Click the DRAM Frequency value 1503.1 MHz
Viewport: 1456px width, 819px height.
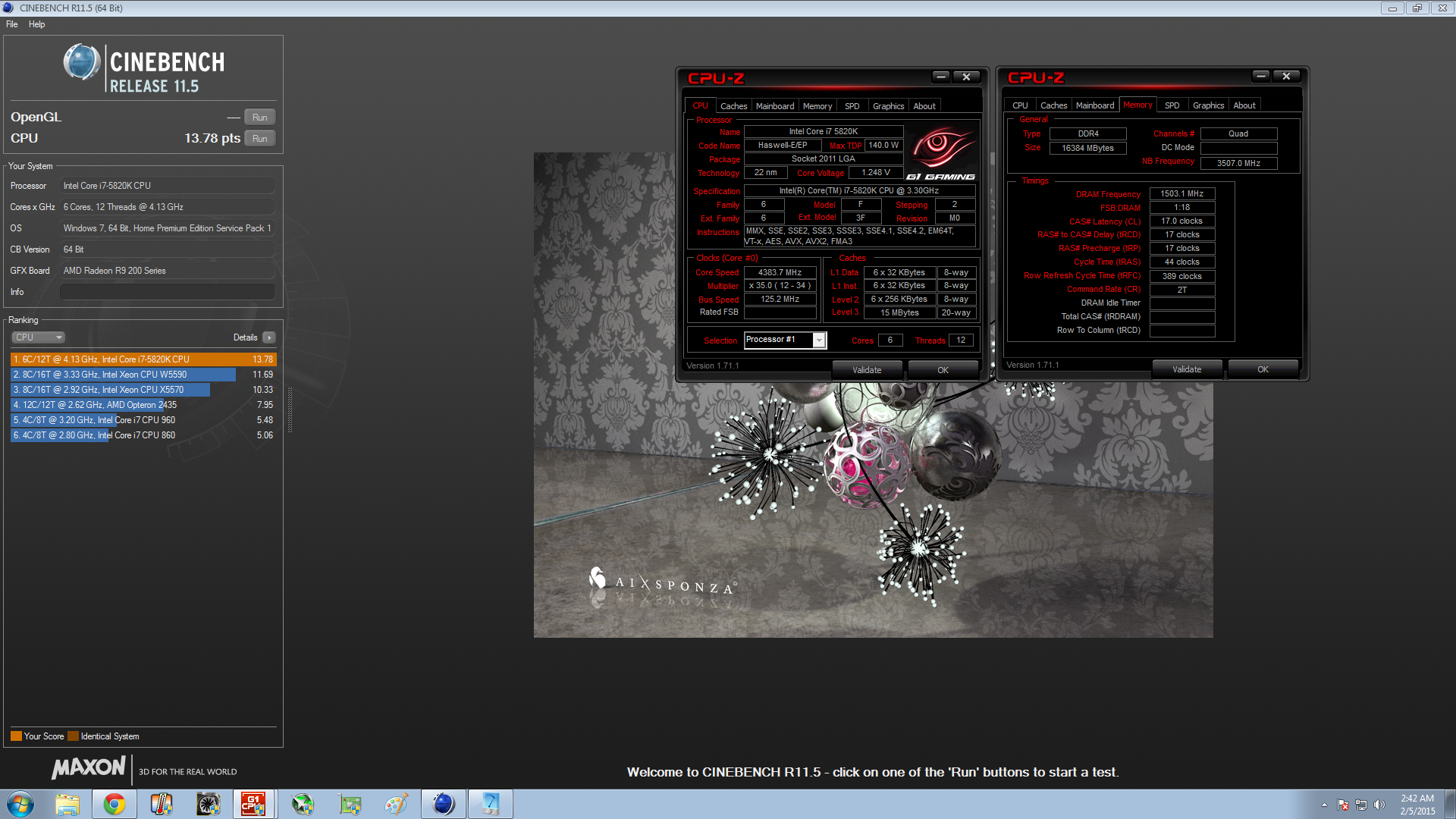point(1182,194)
